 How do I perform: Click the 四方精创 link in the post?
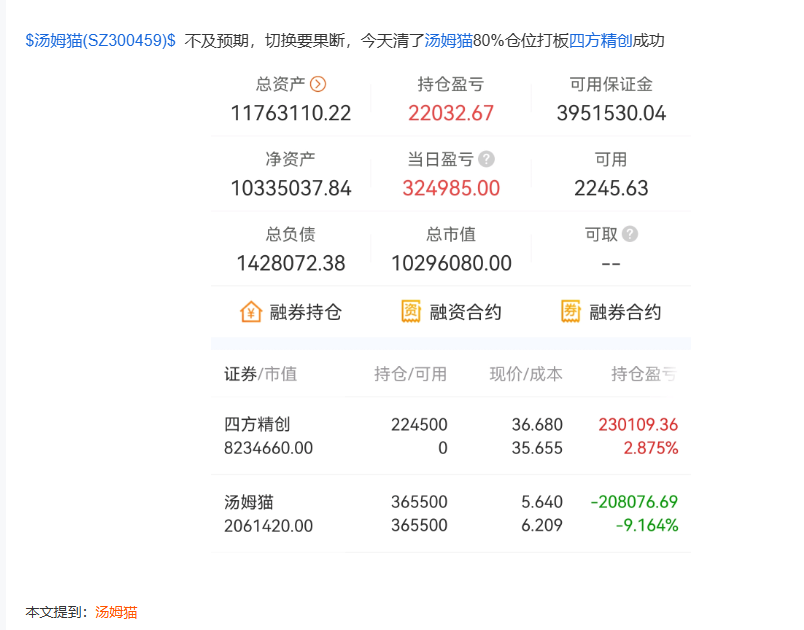tap(600, 40)
